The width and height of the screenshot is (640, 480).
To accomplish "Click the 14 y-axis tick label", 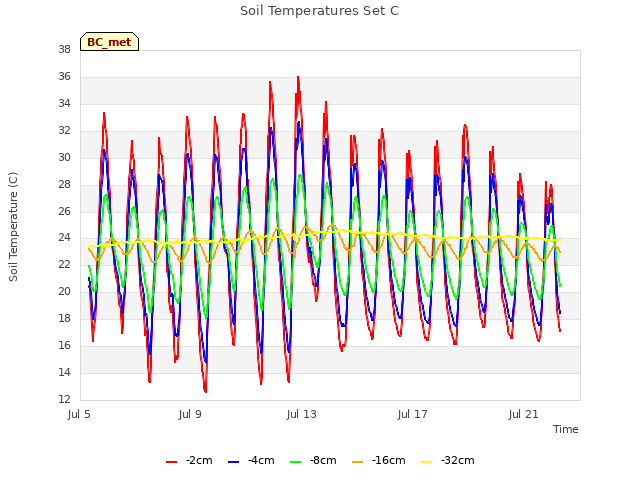I will 64,372.
